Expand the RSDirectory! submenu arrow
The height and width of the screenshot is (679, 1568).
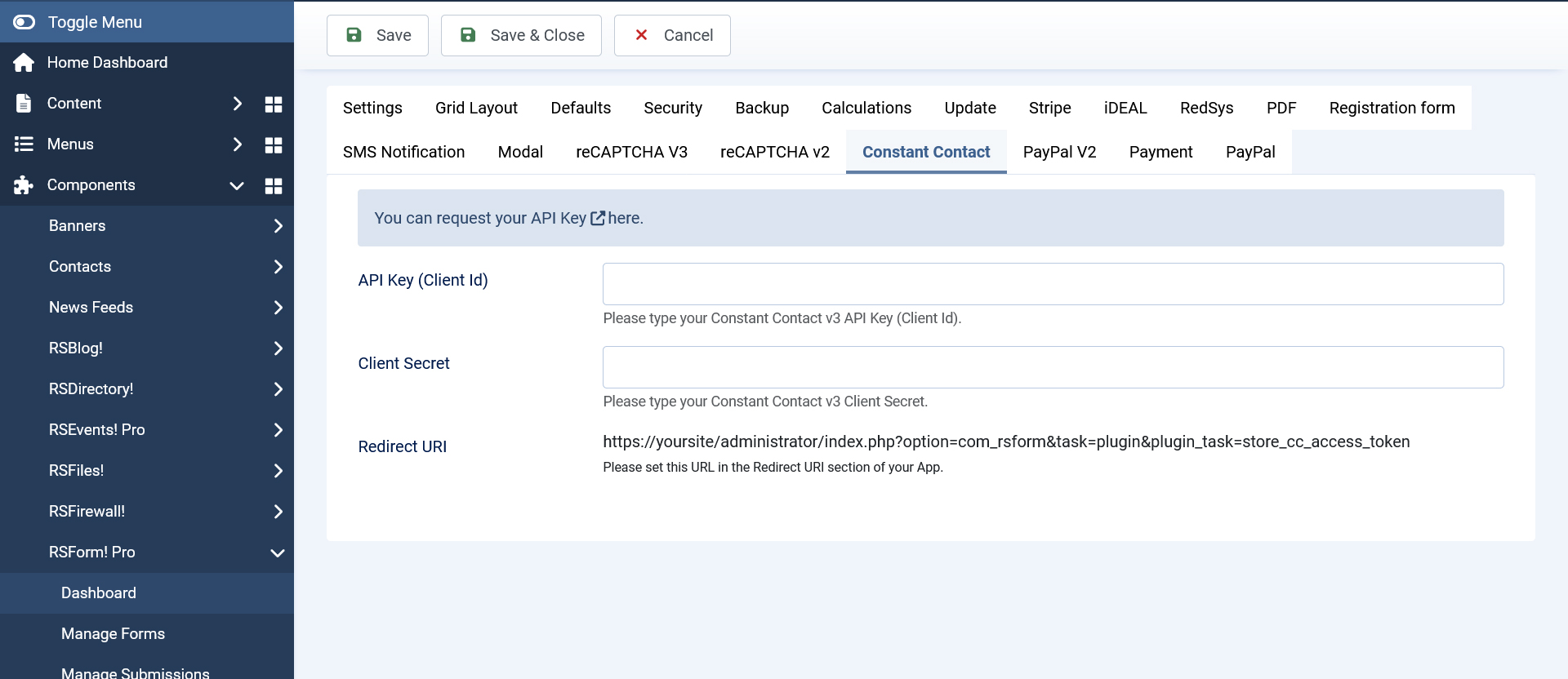click(x=278, y=389)
